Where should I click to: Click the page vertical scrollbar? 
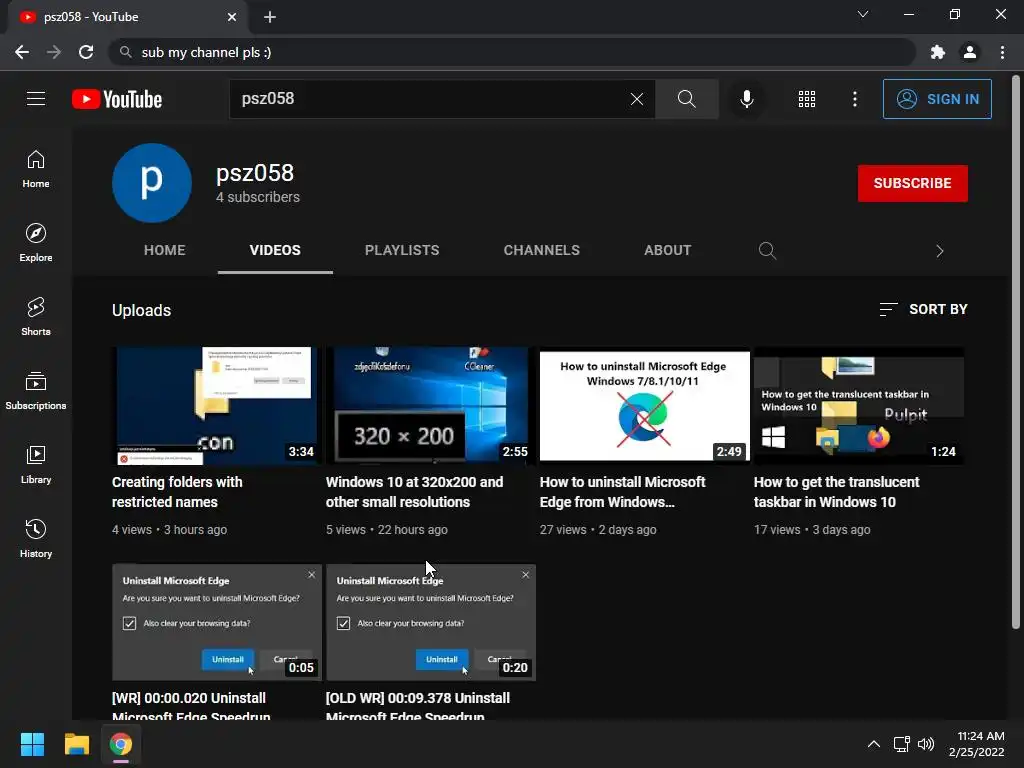[x=1016, y=353]
